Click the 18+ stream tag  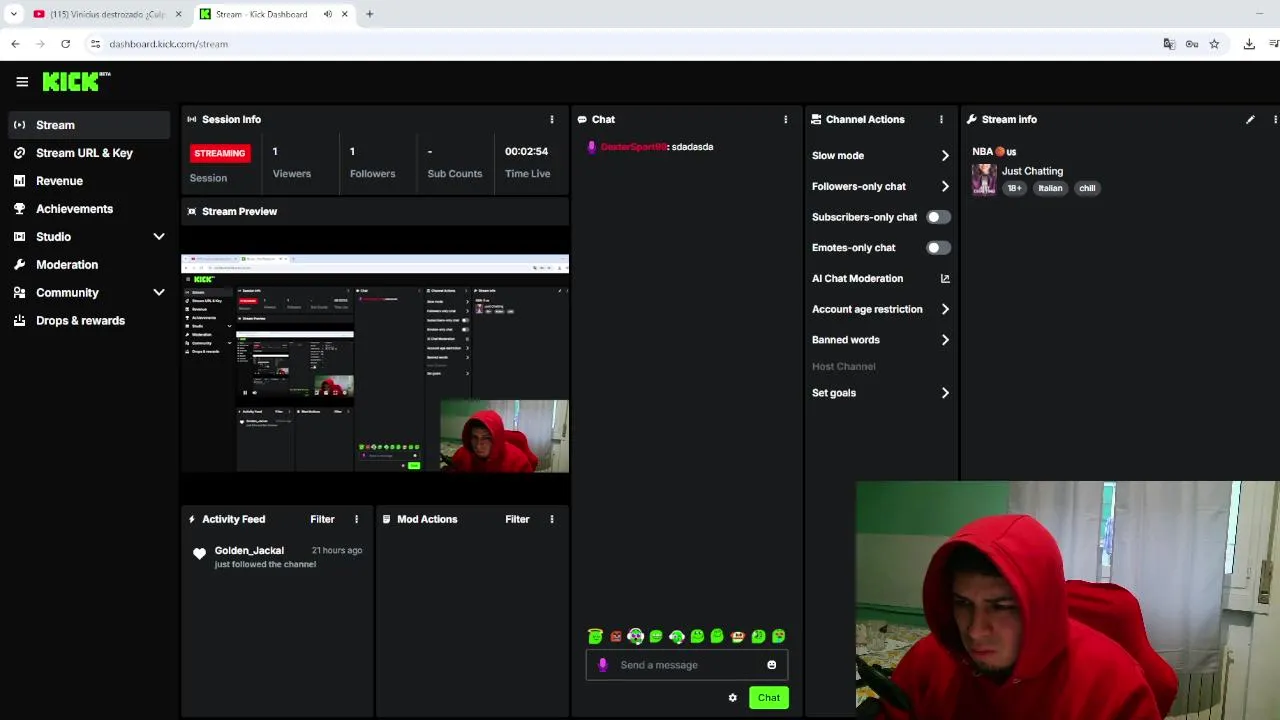click(1015, 188)
